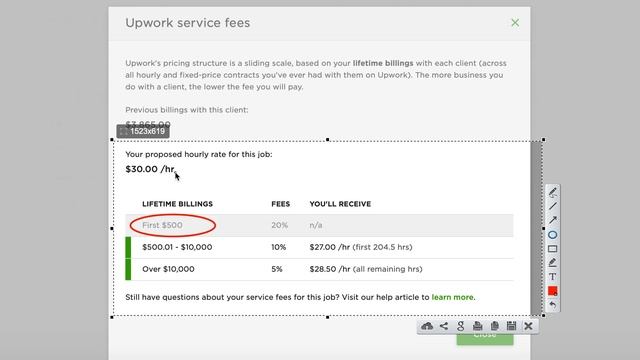
Task: Click the 10% fee value
Action: tap(278, 247)
